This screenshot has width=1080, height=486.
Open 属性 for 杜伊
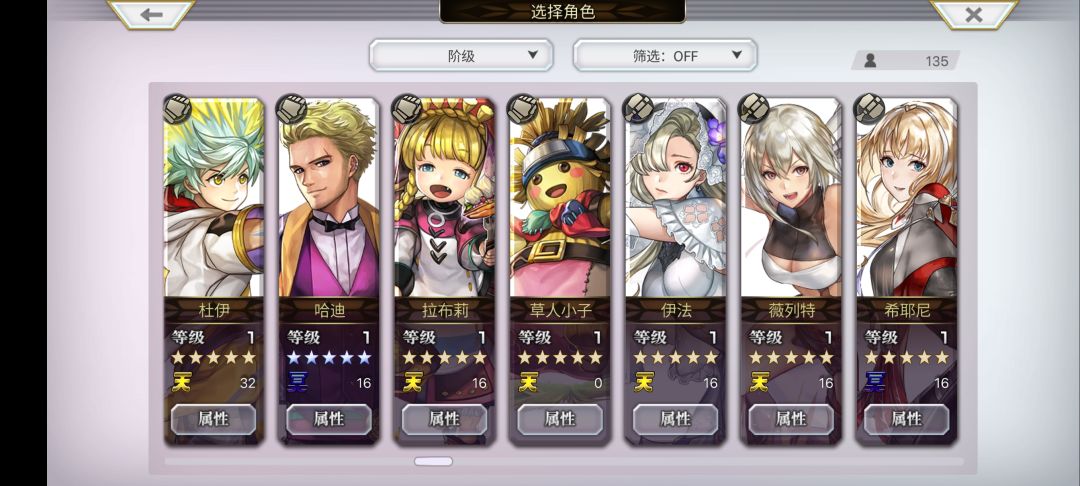click(214, 419)
